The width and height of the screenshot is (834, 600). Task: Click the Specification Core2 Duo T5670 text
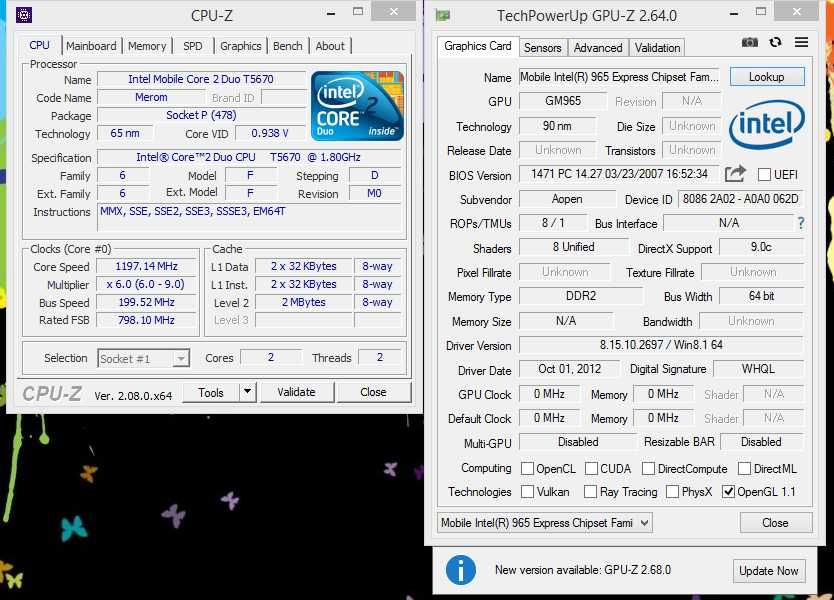point(248,157)
